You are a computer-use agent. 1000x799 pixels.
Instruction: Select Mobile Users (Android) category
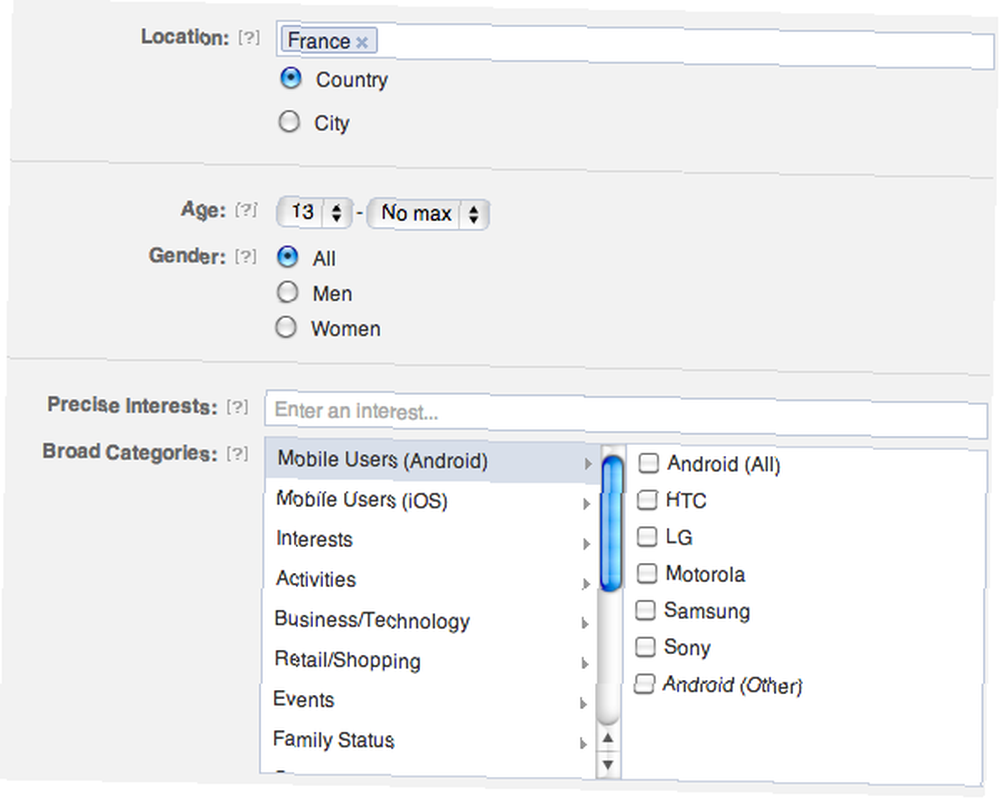432,460
